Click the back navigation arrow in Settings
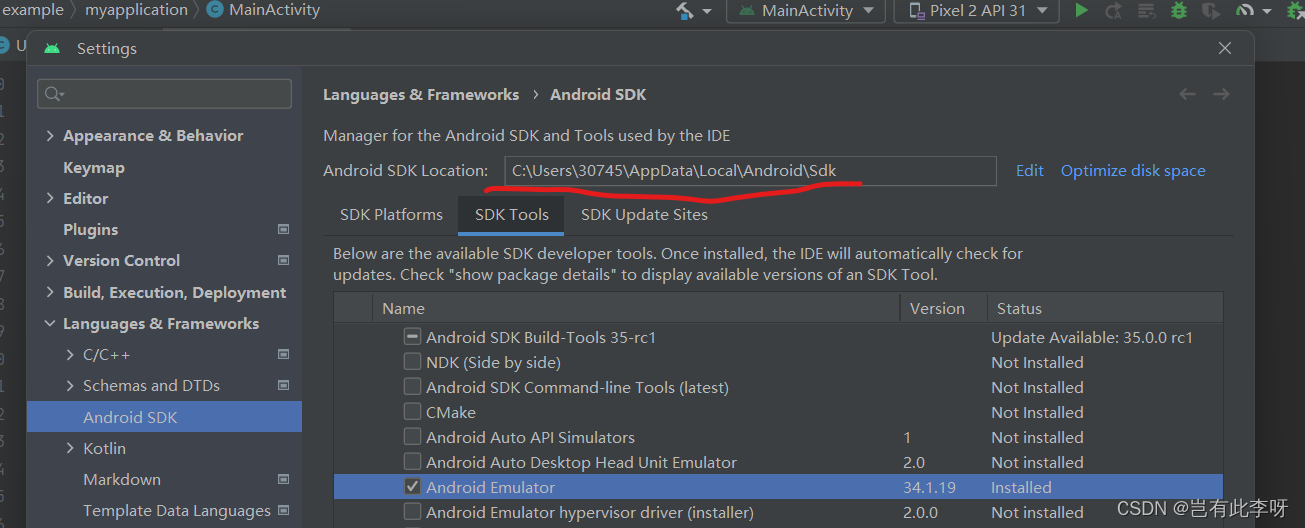The height and width of the screenshot is (528, 1305). coord(1187,94)
